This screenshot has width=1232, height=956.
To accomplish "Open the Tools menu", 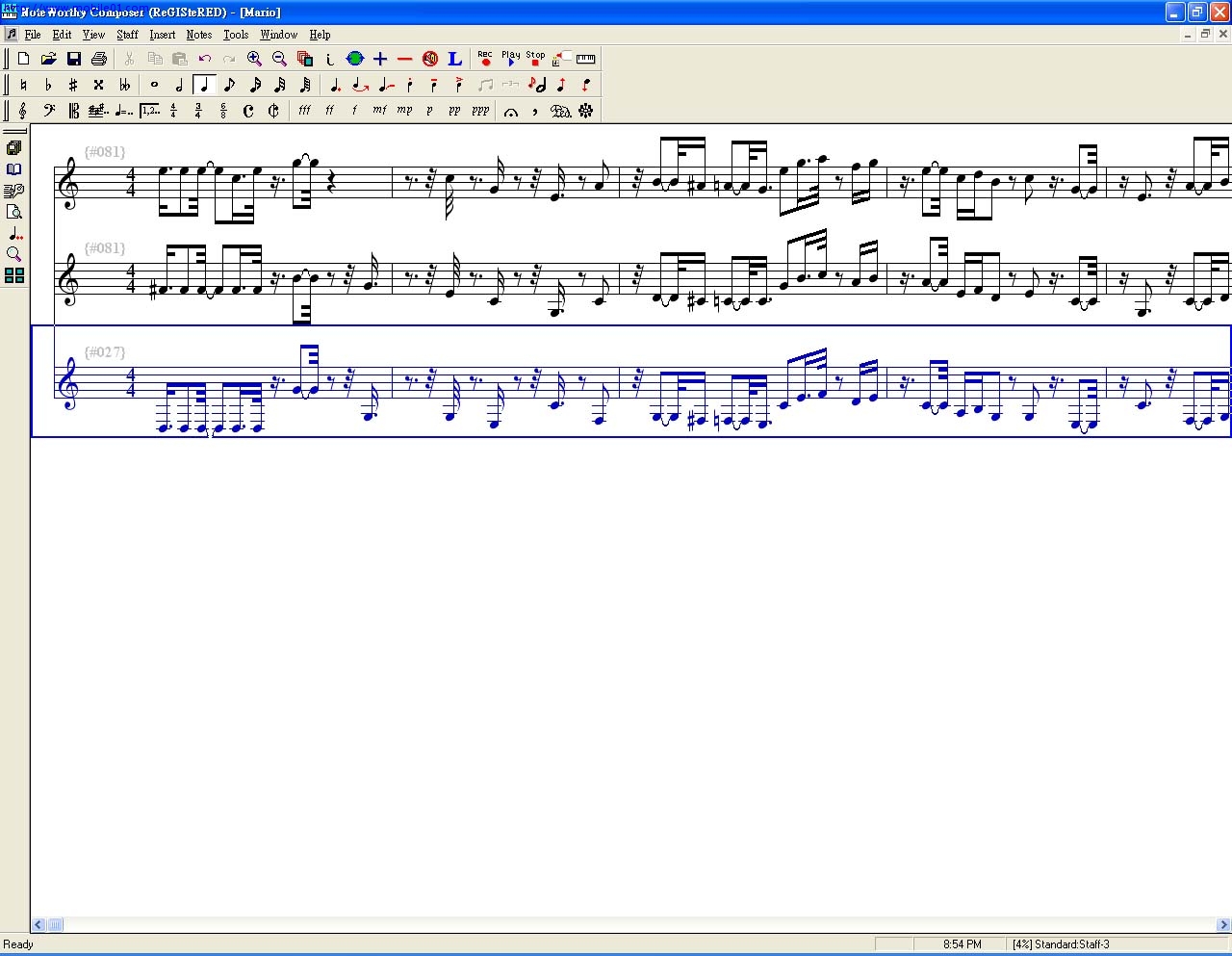I will pos(236,35).
